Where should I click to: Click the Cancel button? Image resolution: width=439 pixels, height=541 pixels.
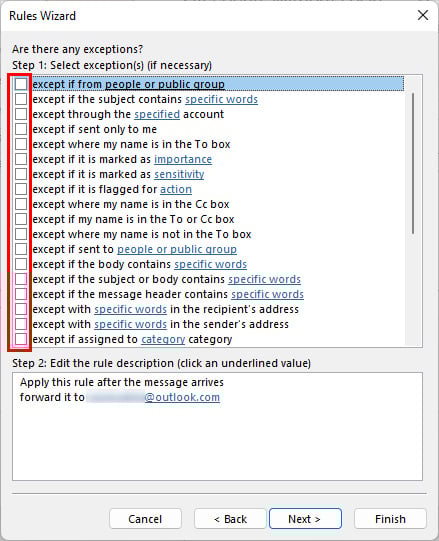(x=145, y=519)
